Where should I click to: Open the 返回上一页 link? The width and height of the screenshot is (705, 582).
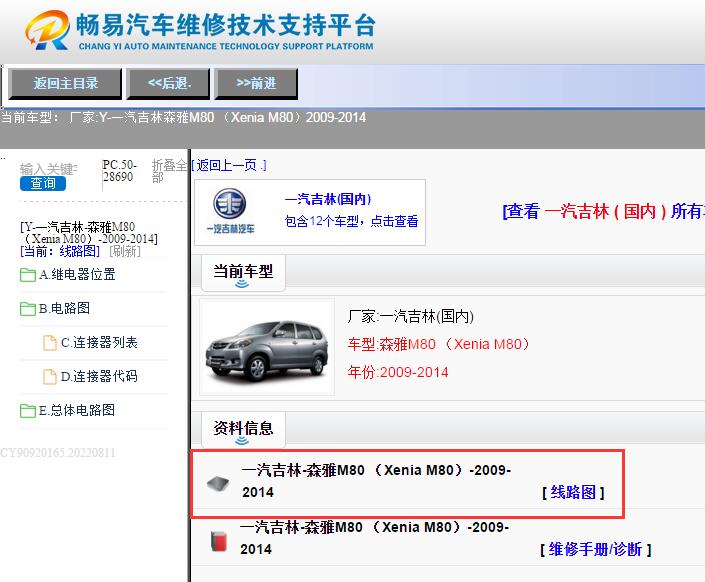[x=229, y=166]
